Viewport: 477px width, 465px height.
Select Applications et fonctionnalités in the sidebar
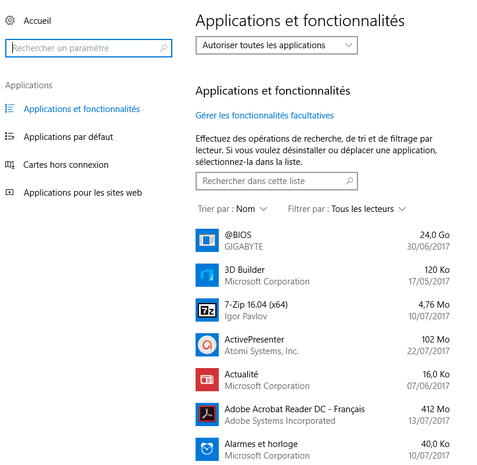[x=82, y=109]
